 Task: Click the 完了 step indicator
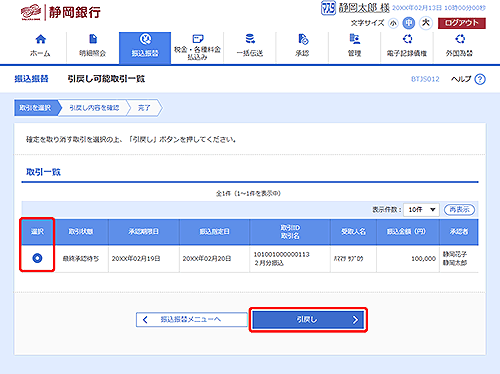coord(144,108)
